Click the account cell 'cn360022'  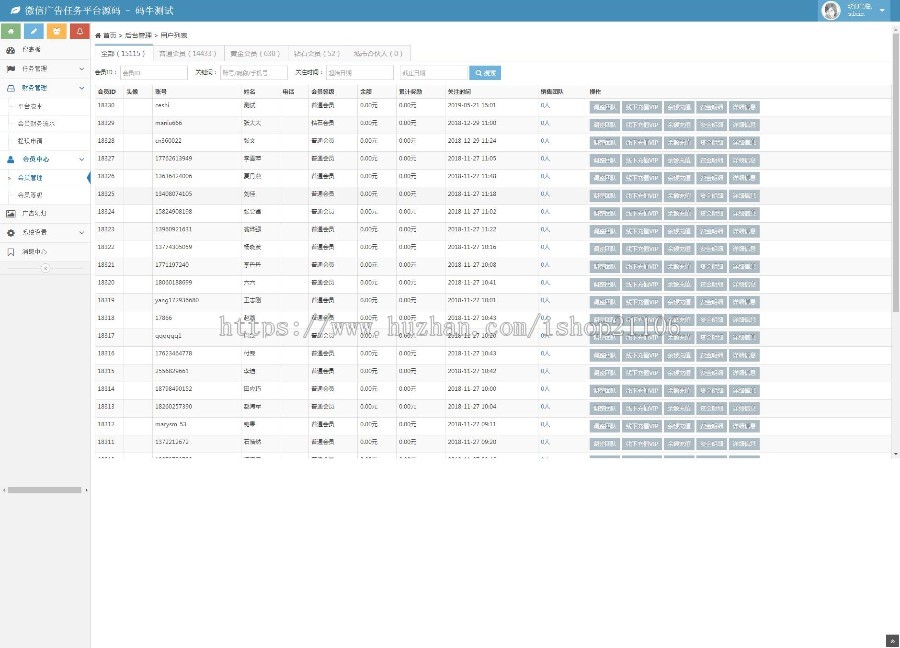click(x=168, y=141)
